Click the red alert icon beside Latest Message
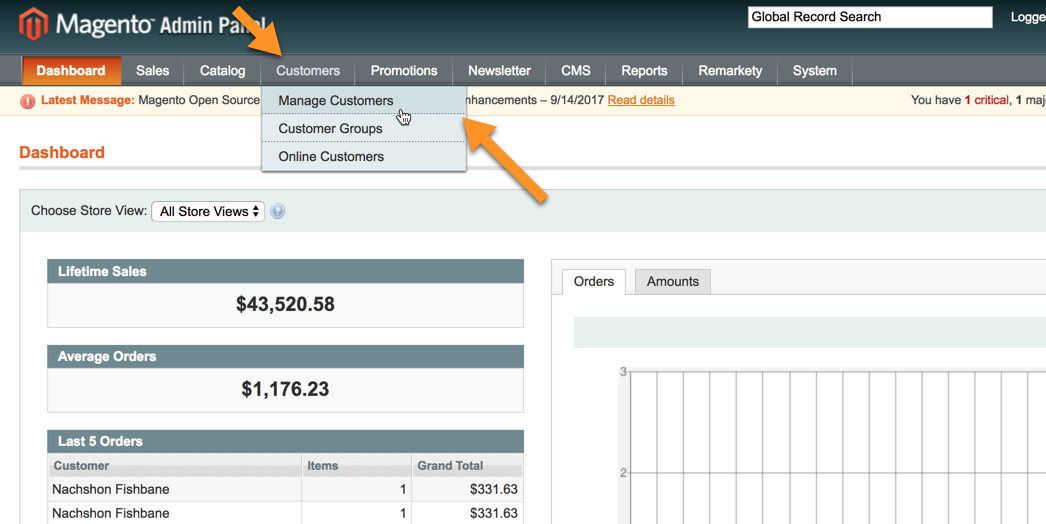 click(27, 101)
